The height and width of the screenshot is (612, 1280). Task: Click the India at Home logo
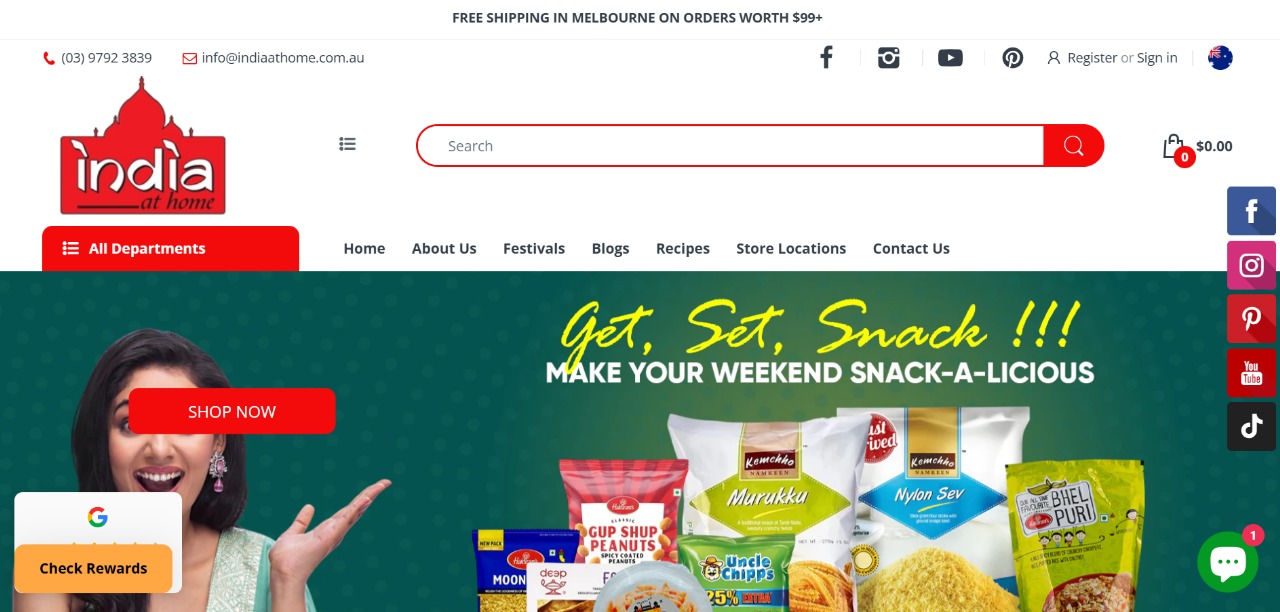[x=143, y=146]
